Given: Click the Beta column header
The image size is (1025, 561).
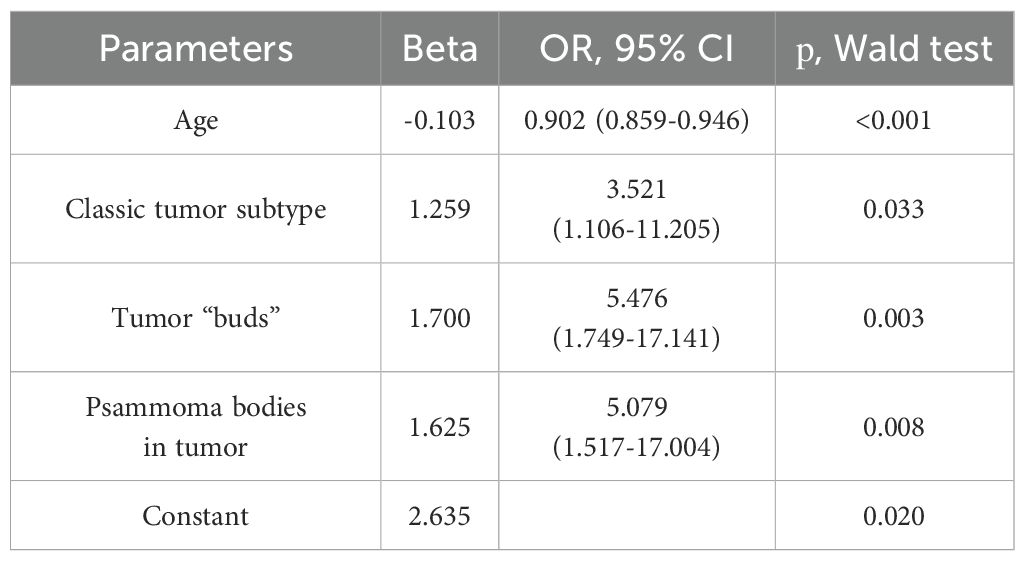Looking at the screenshot, I should pyautogui.click(x=439, y=49).
